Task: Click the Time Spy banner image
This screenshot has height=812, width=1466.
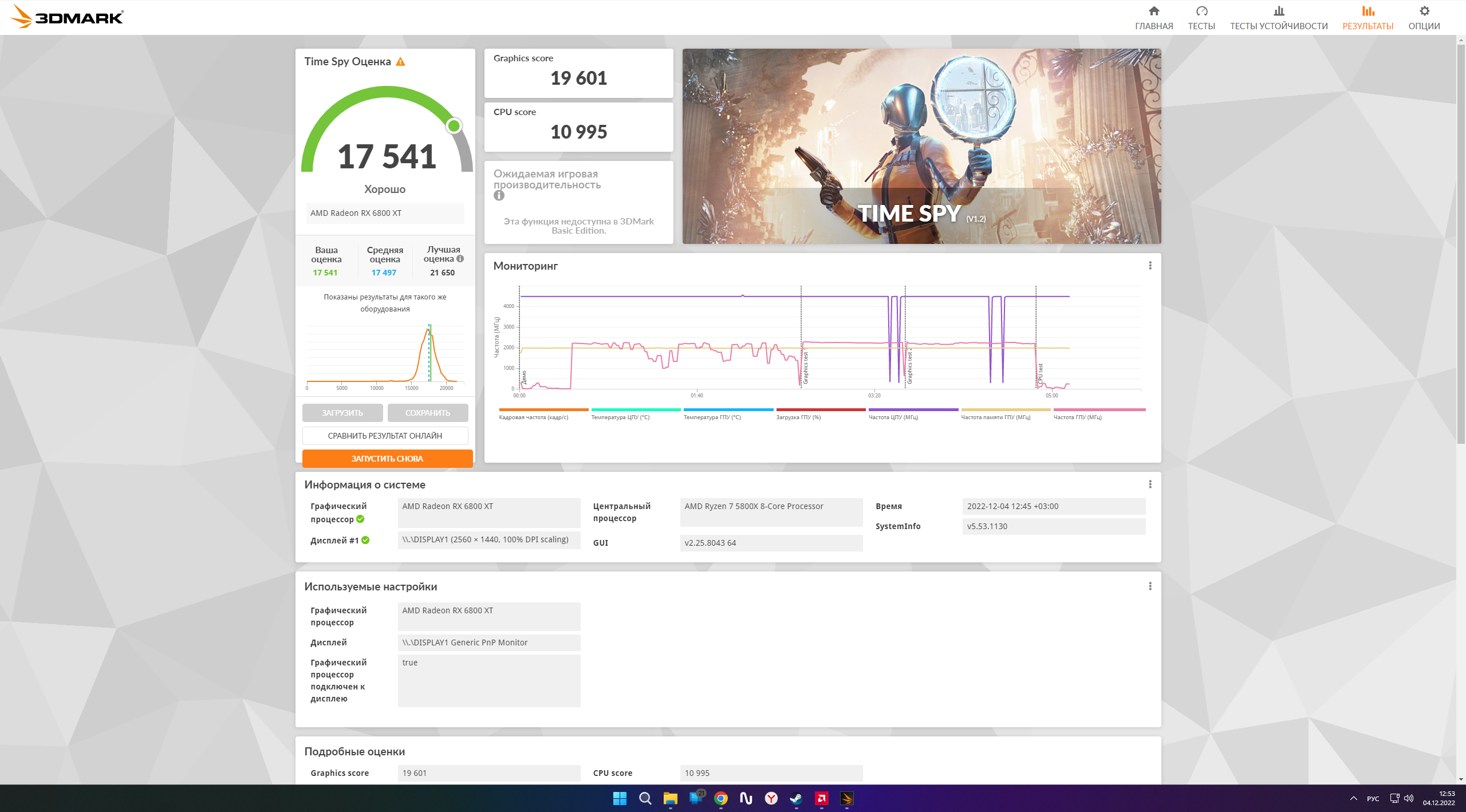Action: (x=921, y=147)
